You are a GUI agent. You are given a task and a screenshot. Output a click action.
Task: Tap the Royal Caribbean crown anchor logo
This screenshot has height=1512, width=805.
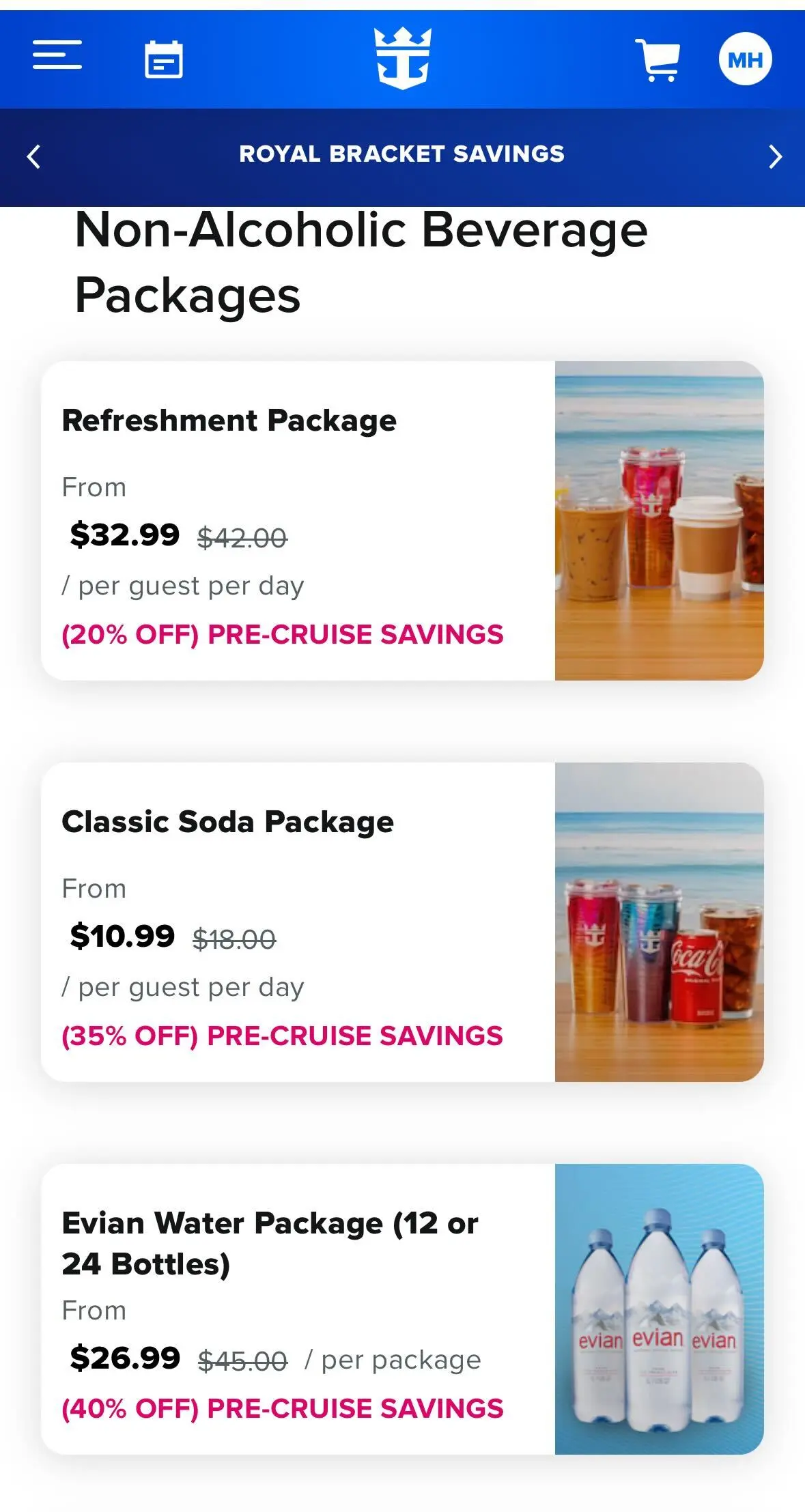pyautogui.click(x=402, y=59)
